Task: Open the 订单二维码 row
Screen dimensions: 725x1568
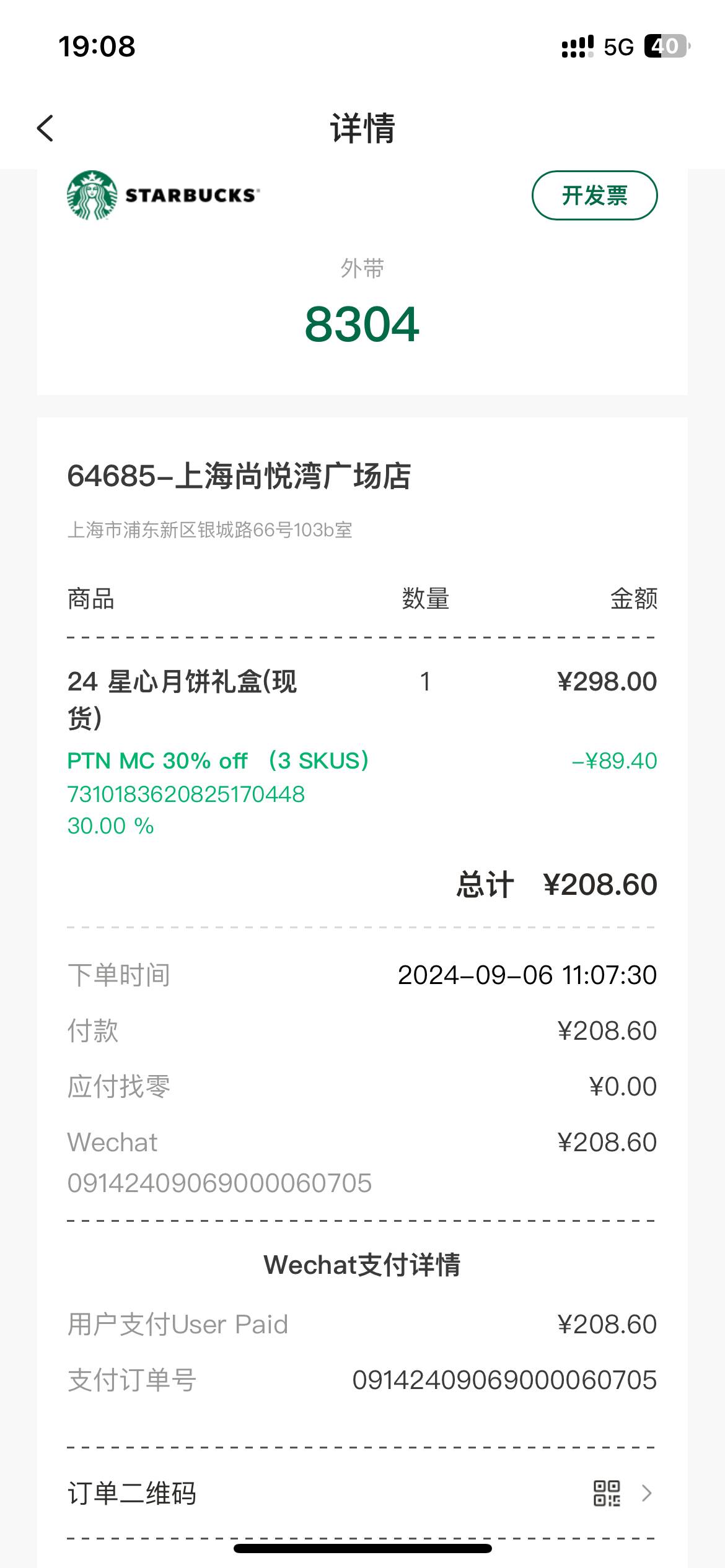Action: click(362, 1493)
